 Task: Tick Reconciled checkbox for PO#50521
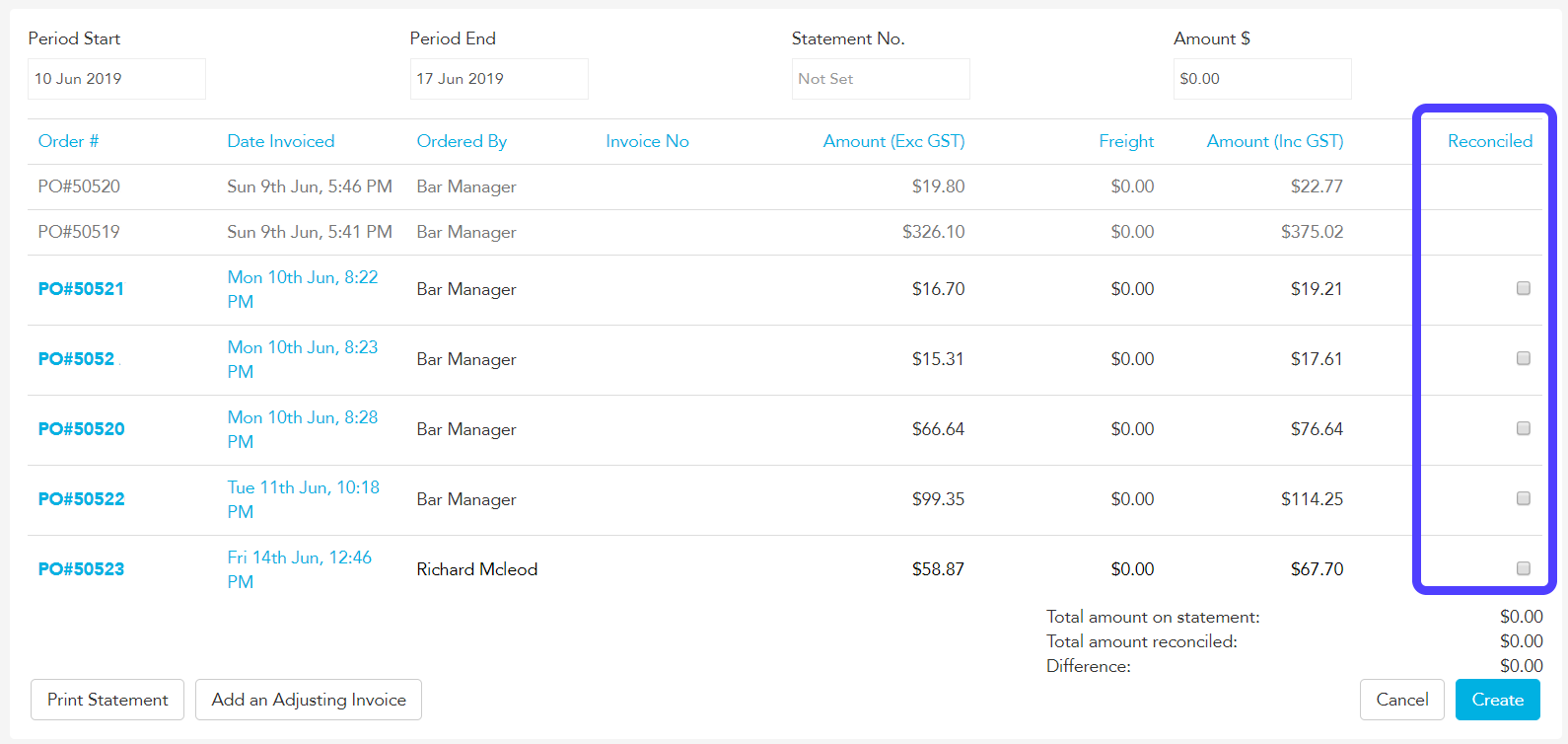point(1523,288)
